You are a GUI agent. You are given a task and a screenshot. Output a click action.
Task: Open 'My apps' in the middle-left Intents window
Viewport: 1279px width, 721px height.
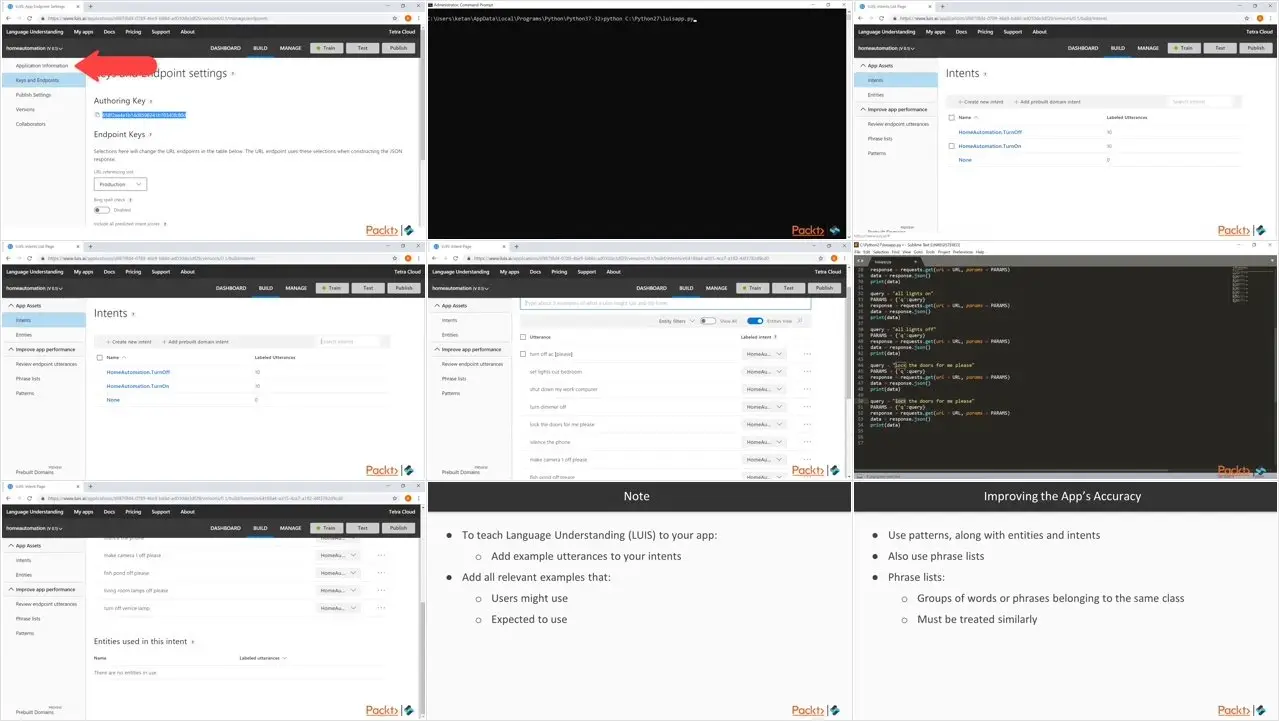[x=83, y=271]
